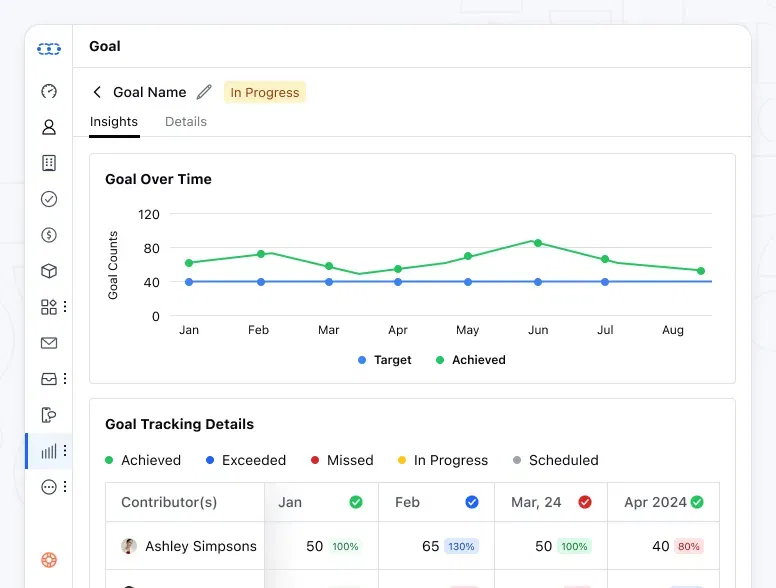Image resolution: width=776 pixels, height=588 pixels.
Task: Click the red check status in Mar, 24 column
Action: click(x=585, y=502)
